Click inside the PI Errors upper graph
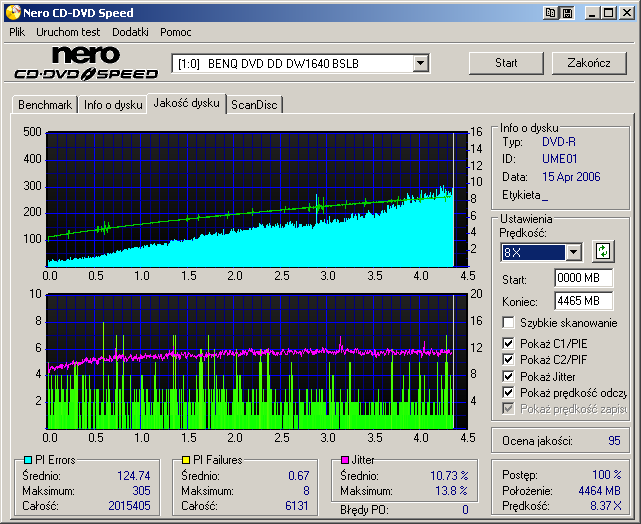 257,199
